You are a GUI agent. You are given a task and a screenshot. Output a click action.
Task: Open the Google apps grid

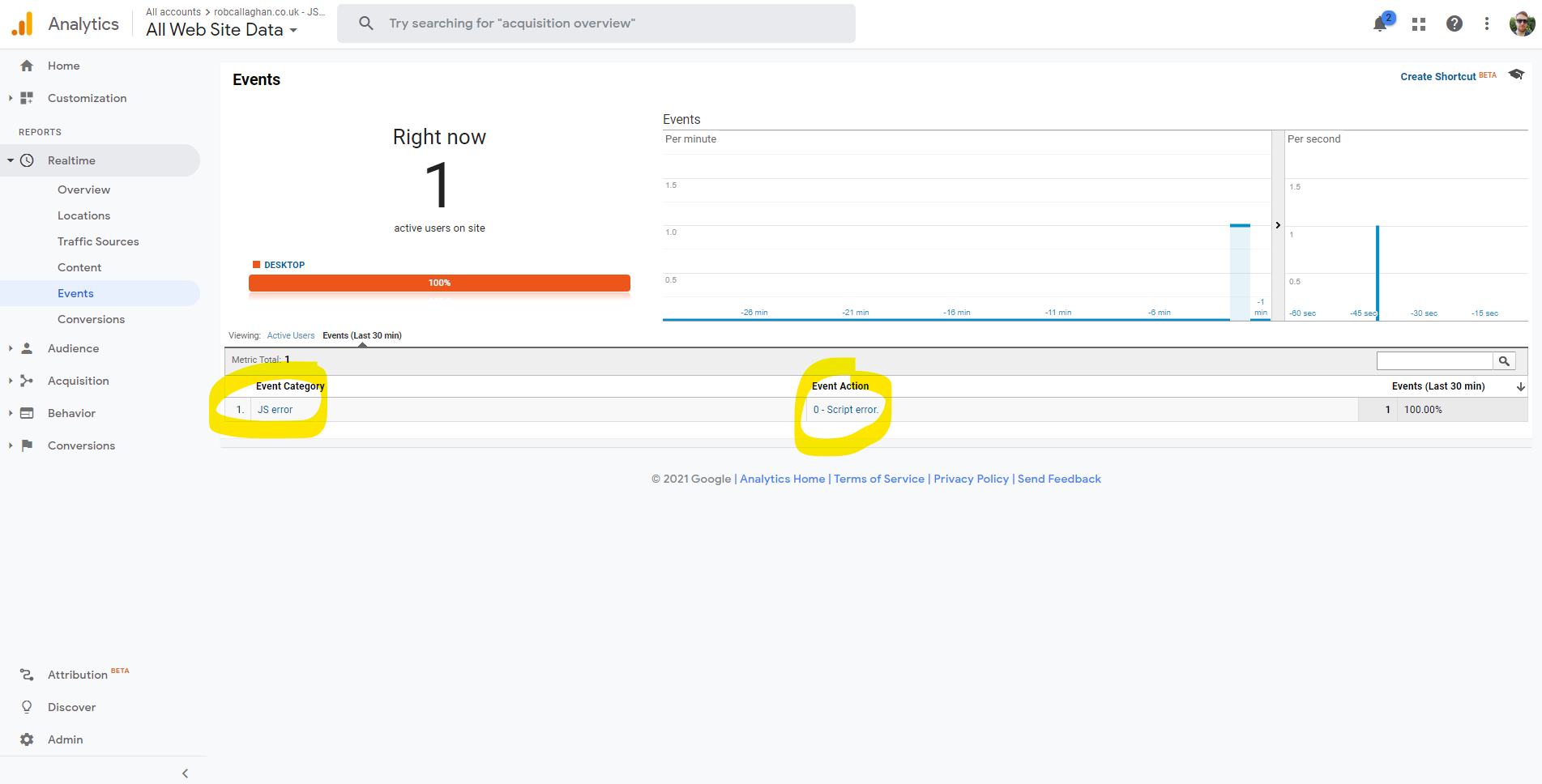(1418, 23)
